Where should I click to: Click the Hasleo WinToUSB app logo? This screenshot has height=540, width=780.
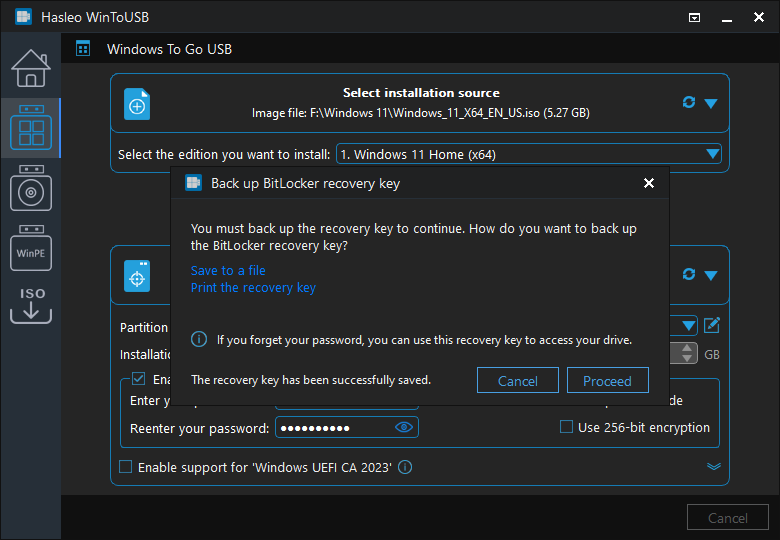tap(23, 17)
